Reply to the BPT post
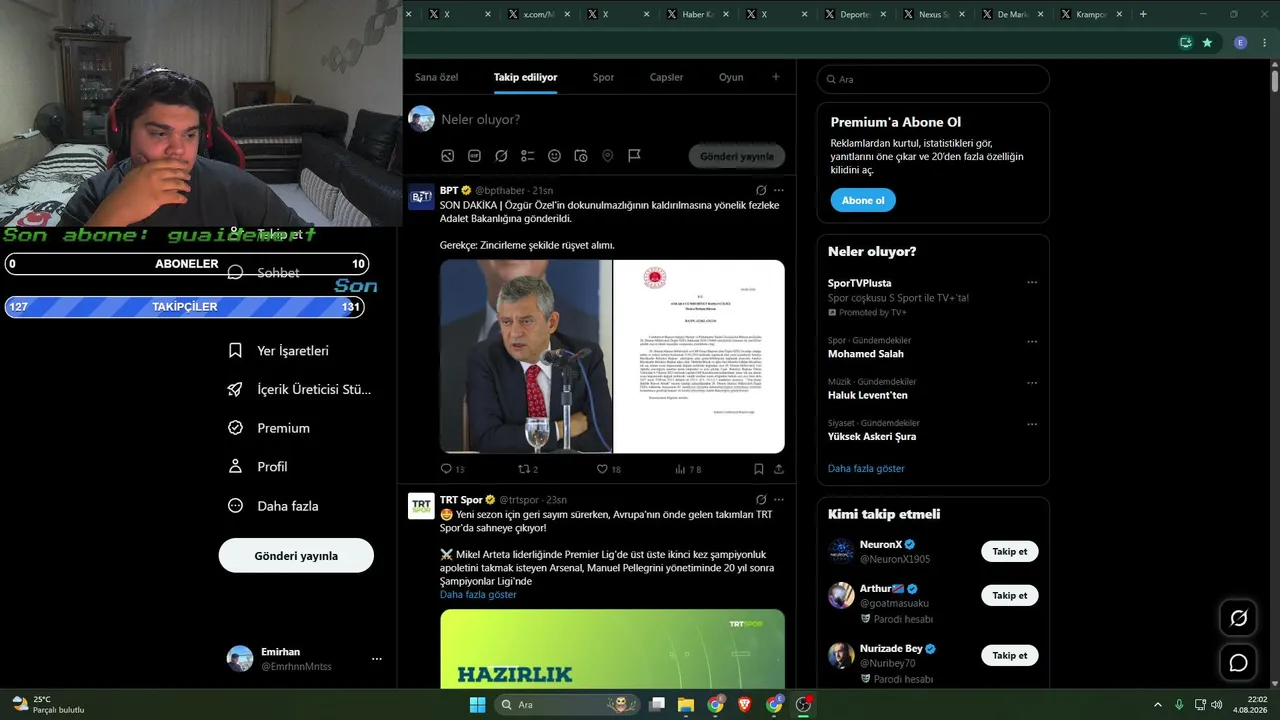The width and height of the screenshot is (1280, 720). (x=452, y=469)
